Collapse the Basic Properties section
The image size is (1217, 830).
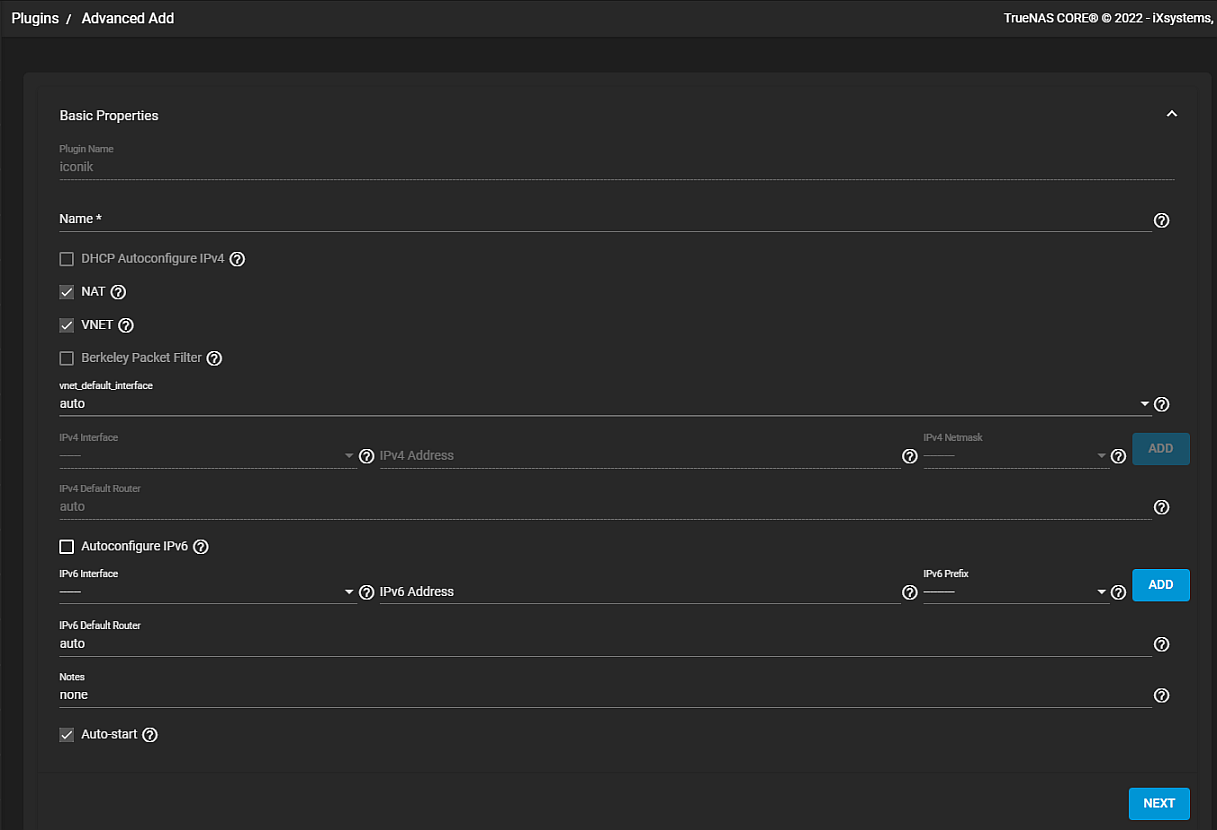click(x=1172, y=115)
